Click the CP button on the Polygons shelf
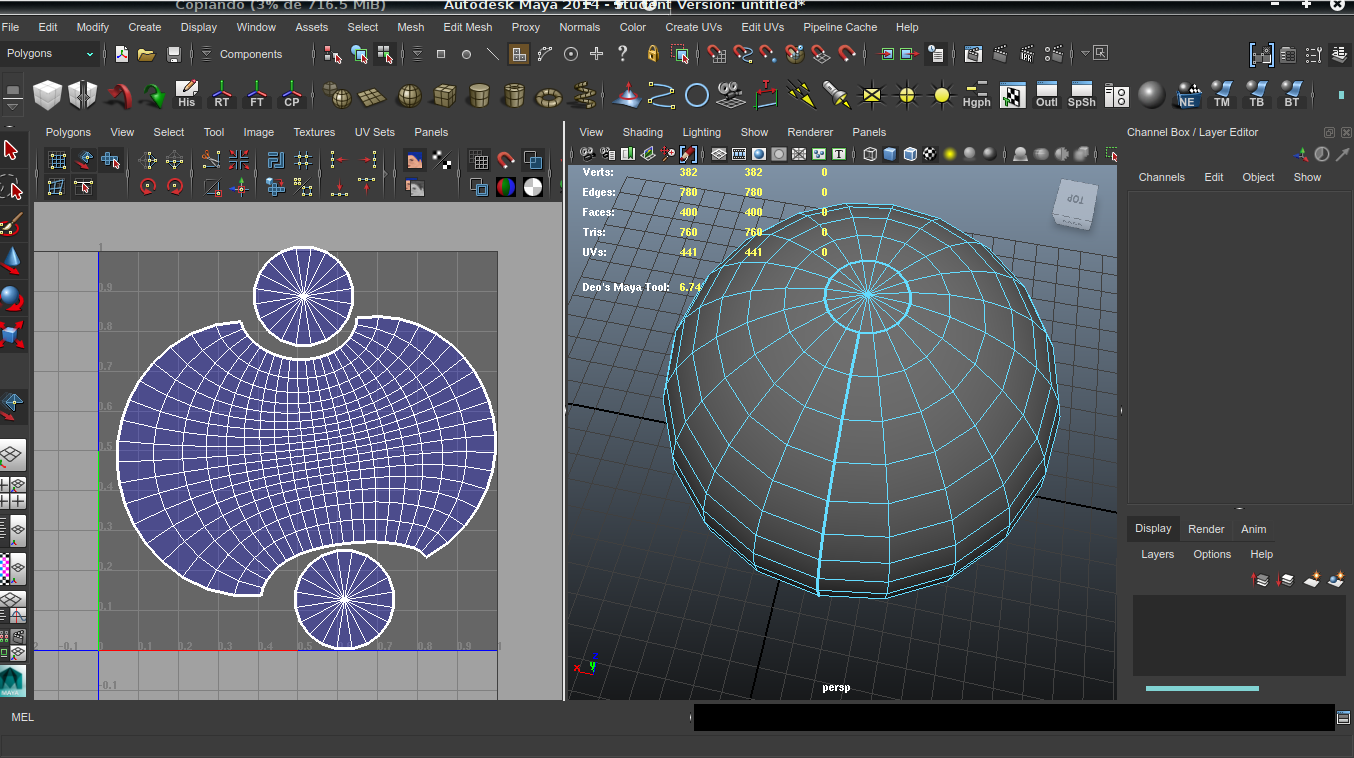The width and height of the screenshot is (1354, 758). pyautogui.click(x=292, y=95)
